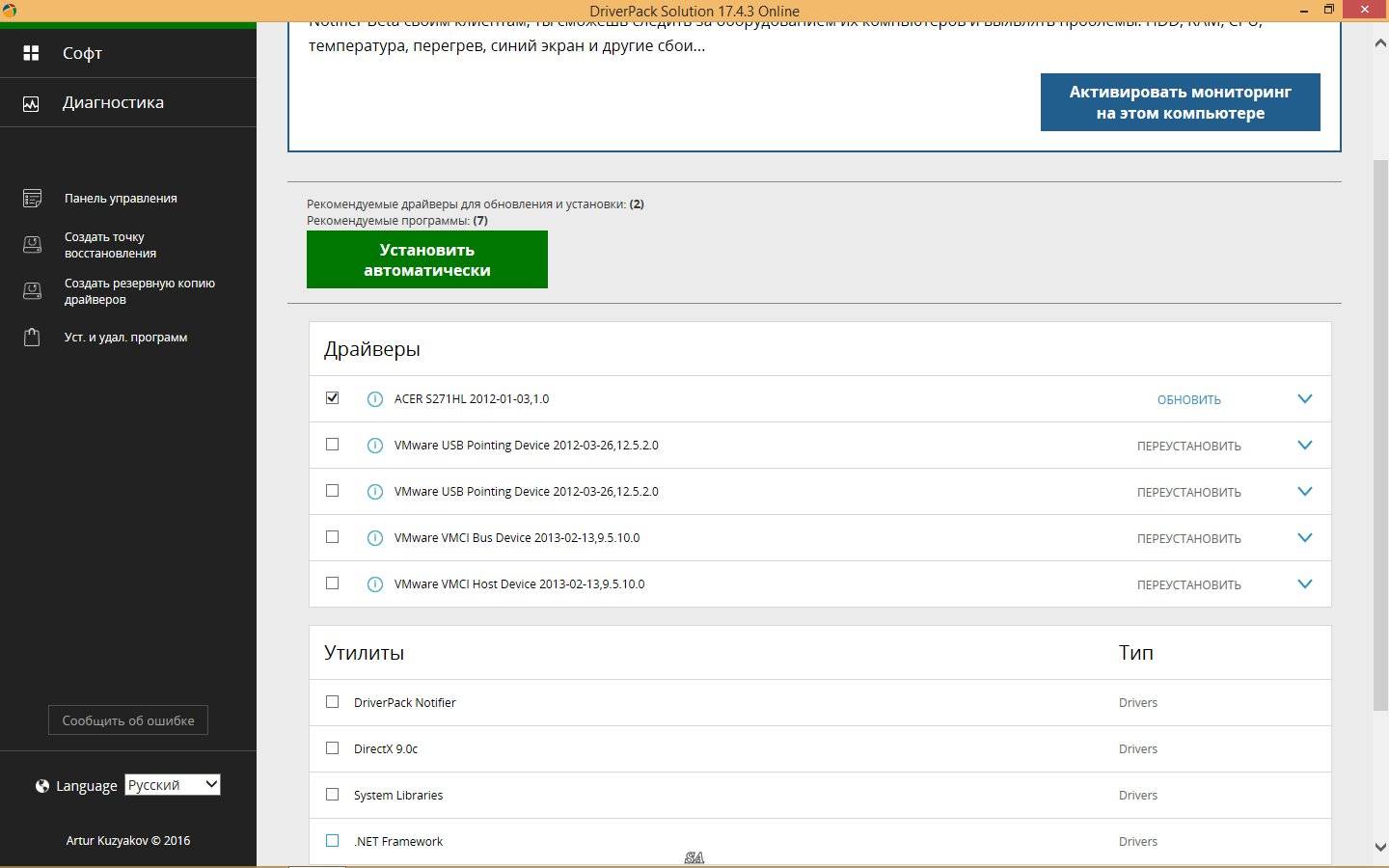1389x868 pixels.
Task: Click ПЕРЕУСТАНОВИТЬ for second VMware USB Pointing Device
Action: 1189,493
